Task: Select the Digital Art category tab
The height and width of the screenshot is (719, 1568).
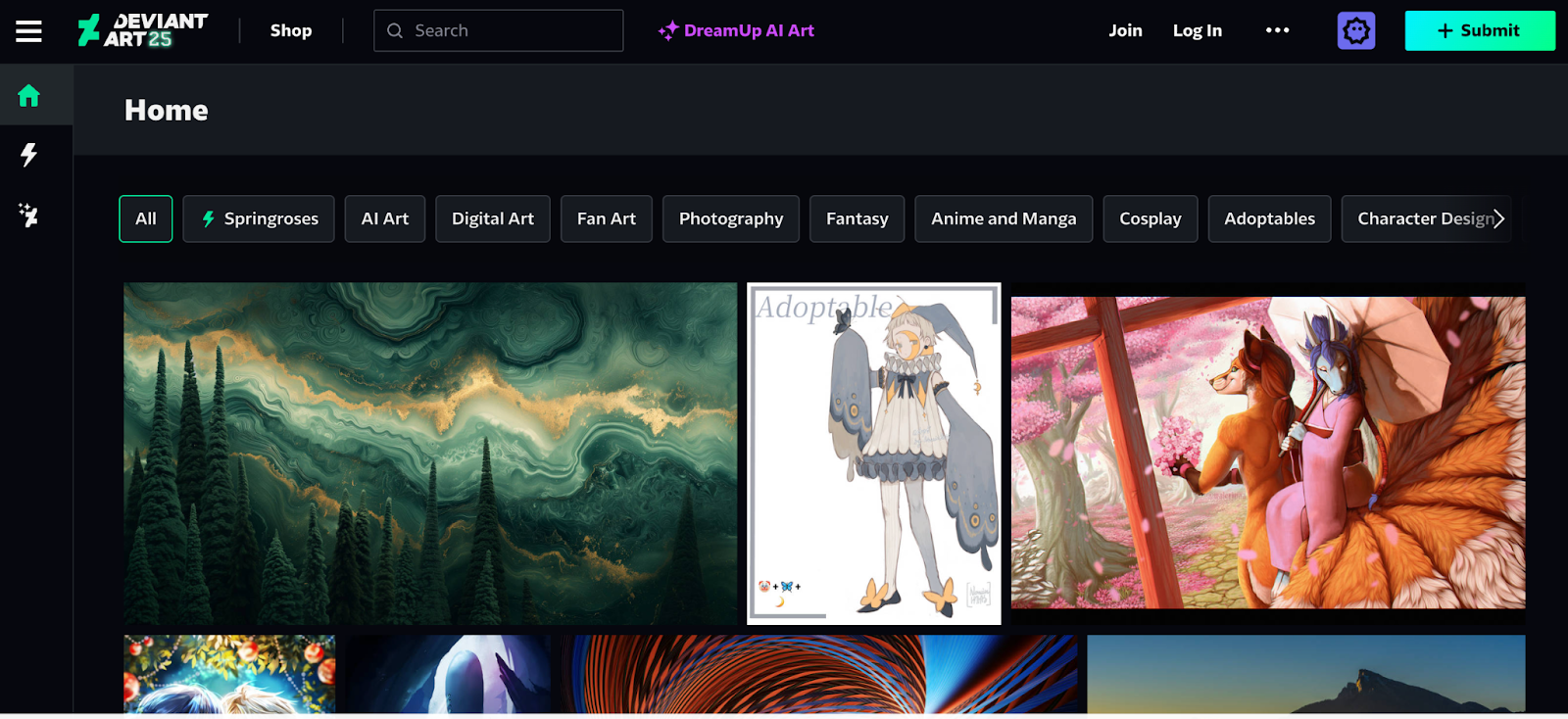Action: 493,218
